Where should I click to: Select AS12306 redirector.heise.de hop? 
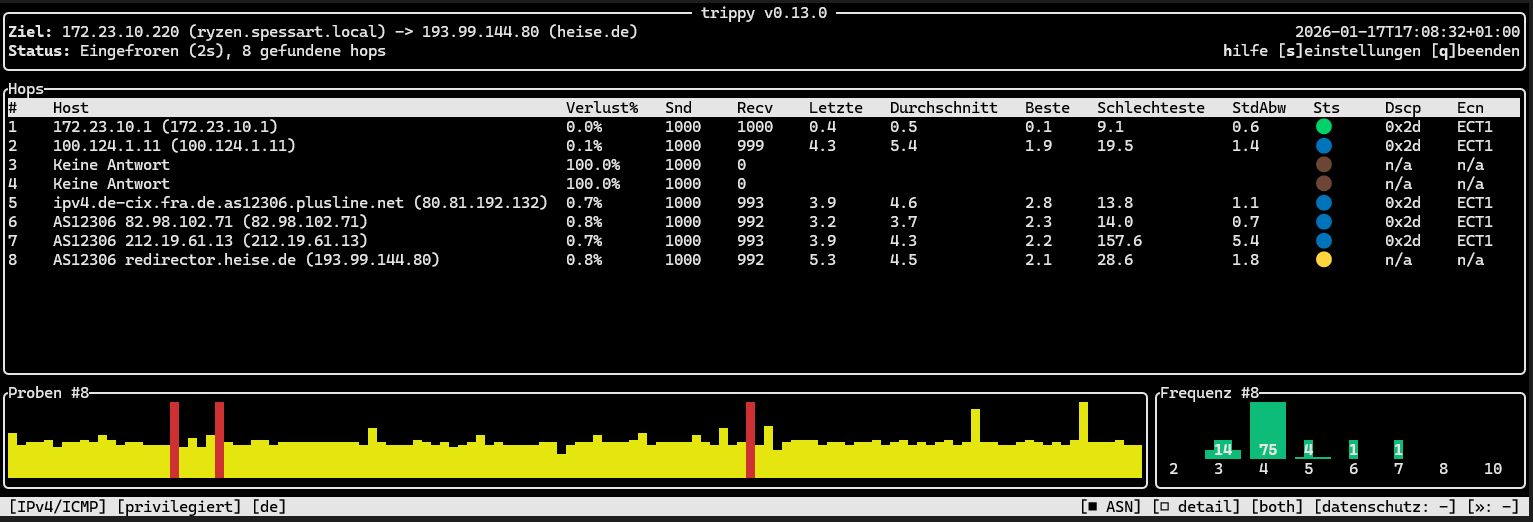764,260
